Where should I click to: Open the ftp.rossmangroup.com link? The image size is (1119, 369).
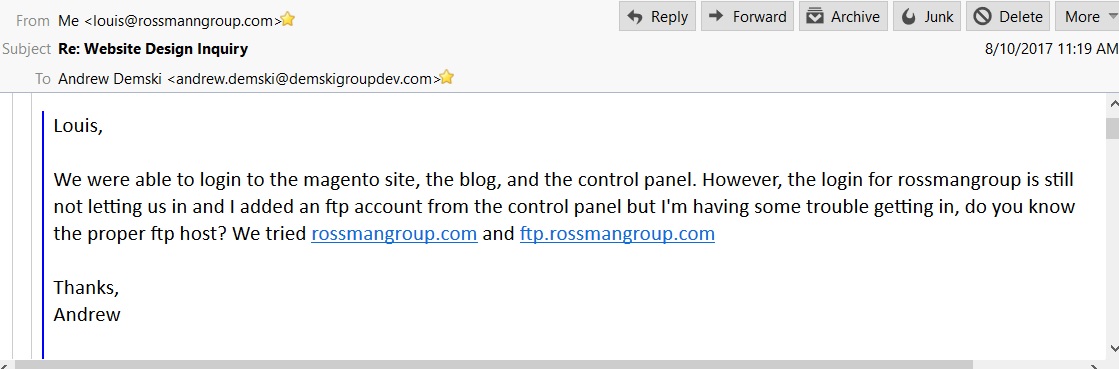(x=617, y=233)
